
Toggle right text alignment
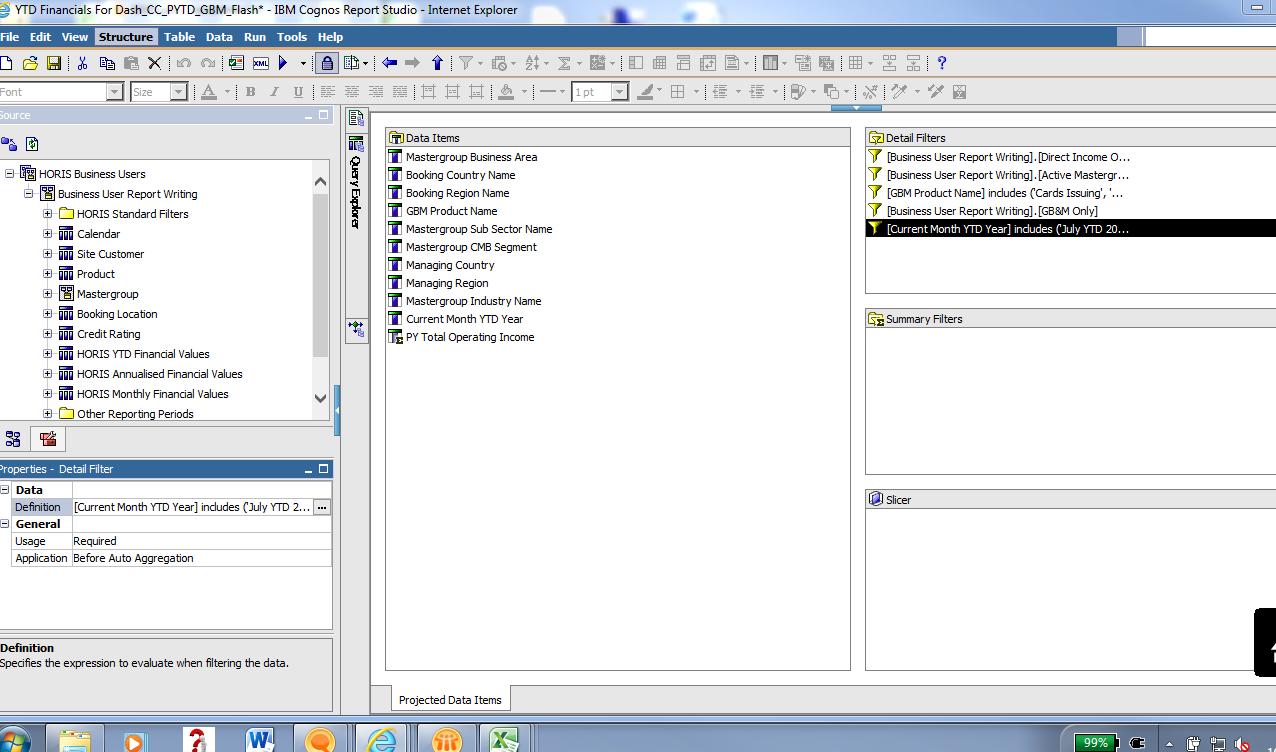376,92
